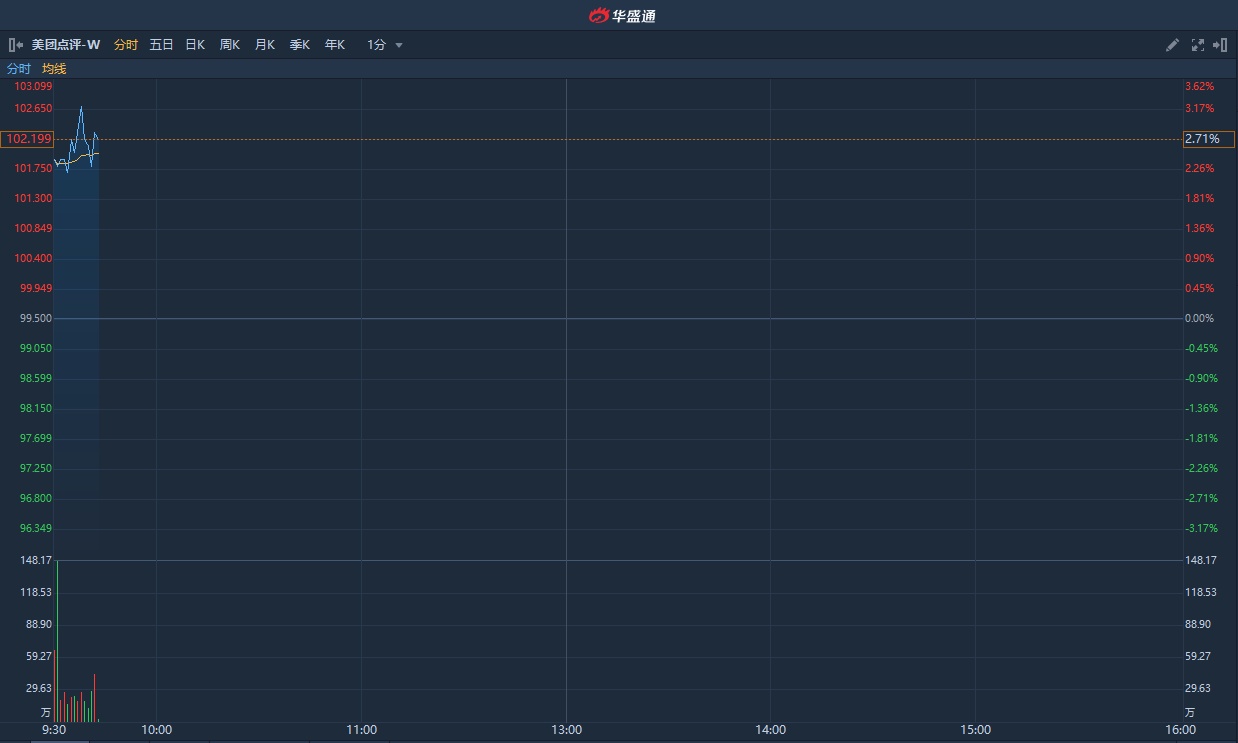Open the 周K weekly candlestick tab
Image resolution: width=1238 pixels, height=743 pixels.
(230, 45)
